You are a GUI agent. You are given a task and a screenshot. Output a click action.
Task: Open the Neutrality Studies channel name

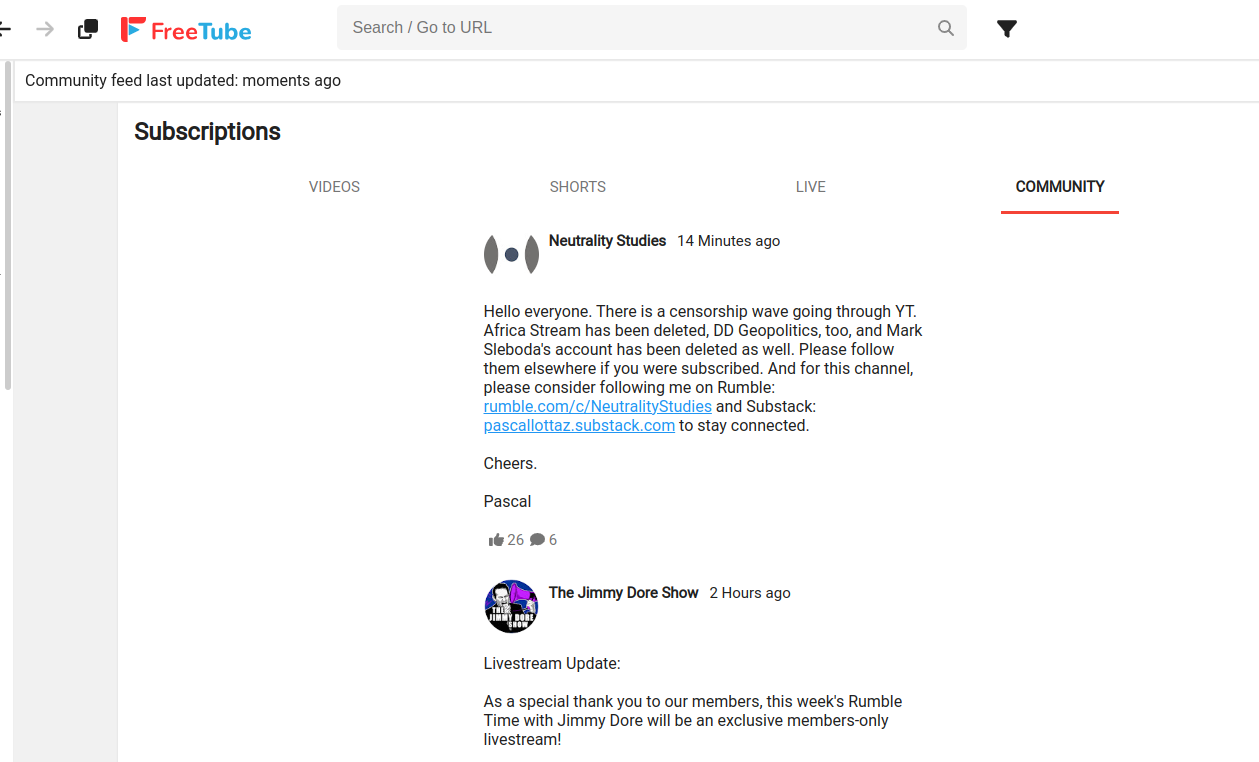pos(607,241)
